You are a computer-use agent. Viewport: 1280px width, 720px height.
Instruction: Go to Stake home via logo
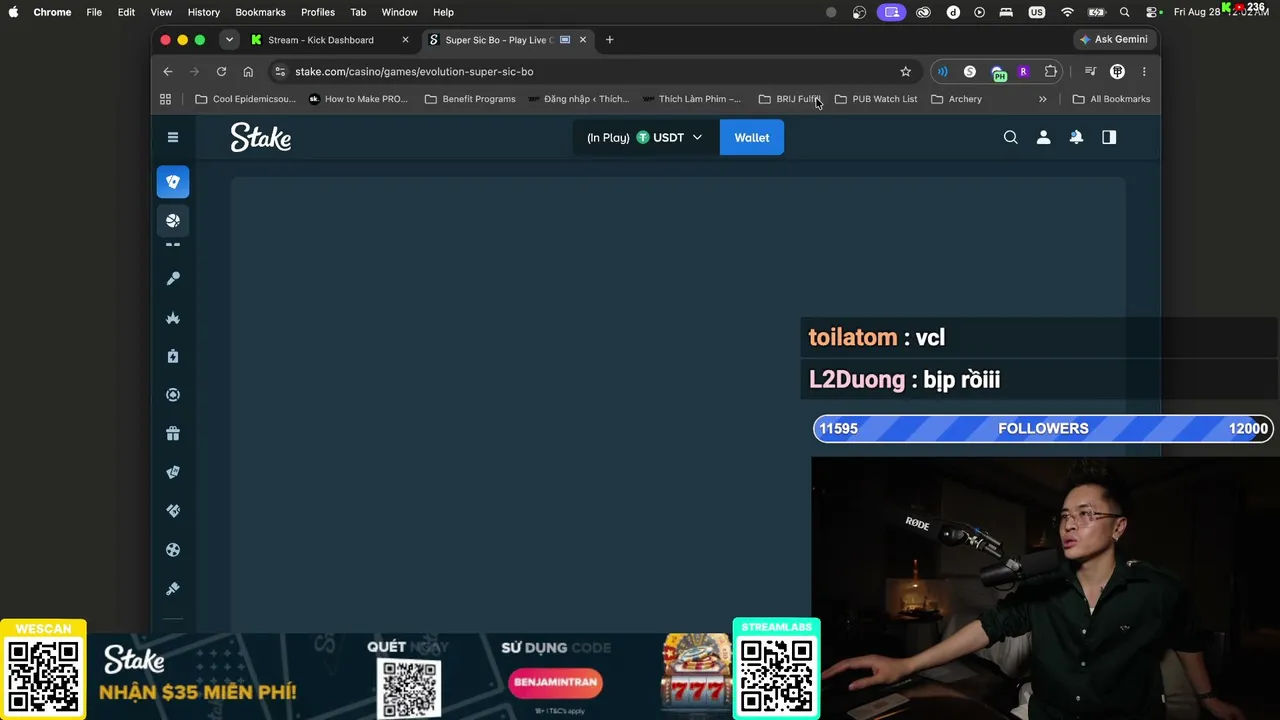[x=261, y=137]
